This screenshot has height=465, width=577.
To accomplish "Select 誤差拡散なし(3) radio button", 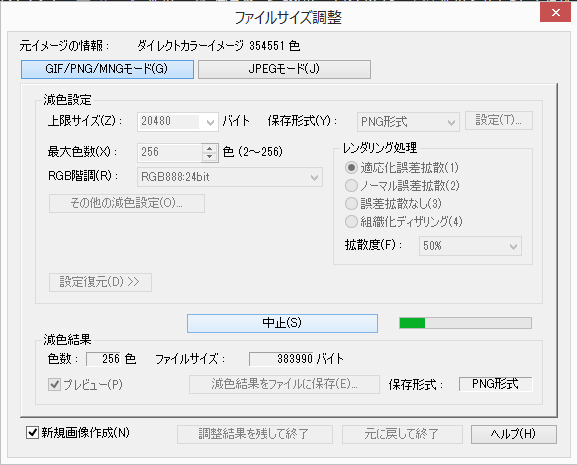I will [x=351, y=203].
